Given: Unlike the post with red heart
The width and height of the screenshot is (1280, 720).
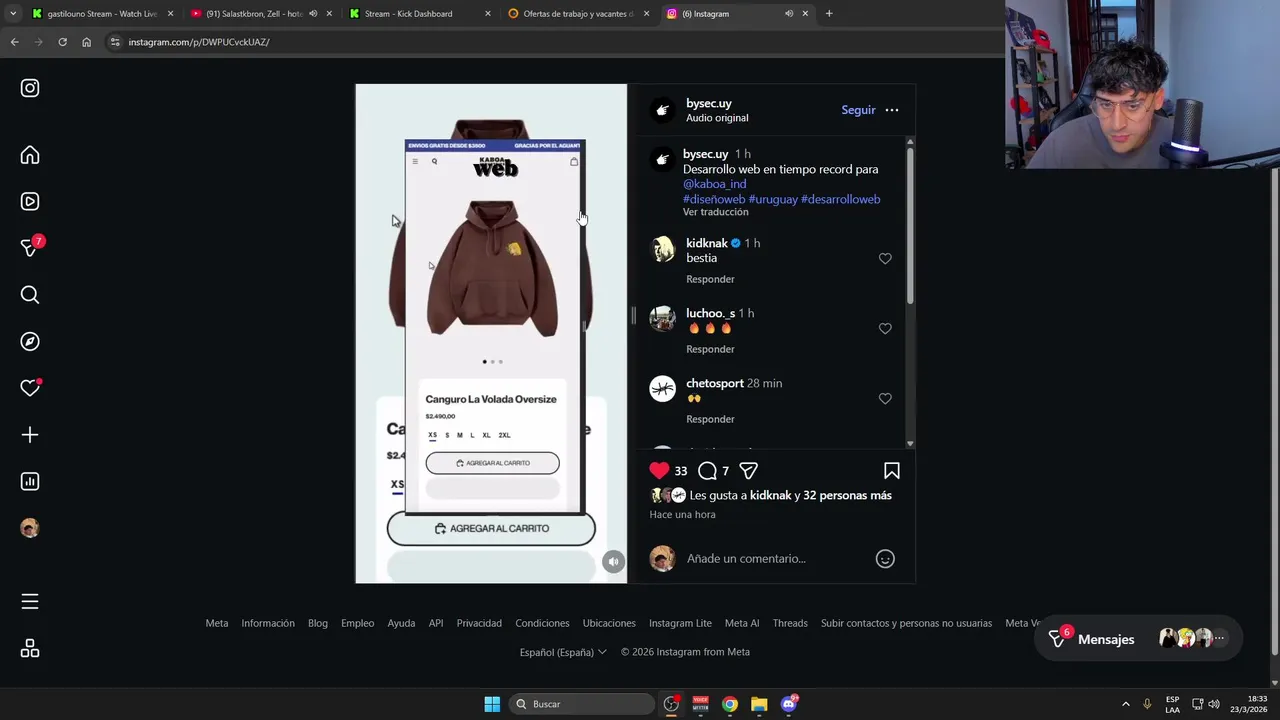Looking at the screenshot, I should pyautogui.click(x=659, y=470).
